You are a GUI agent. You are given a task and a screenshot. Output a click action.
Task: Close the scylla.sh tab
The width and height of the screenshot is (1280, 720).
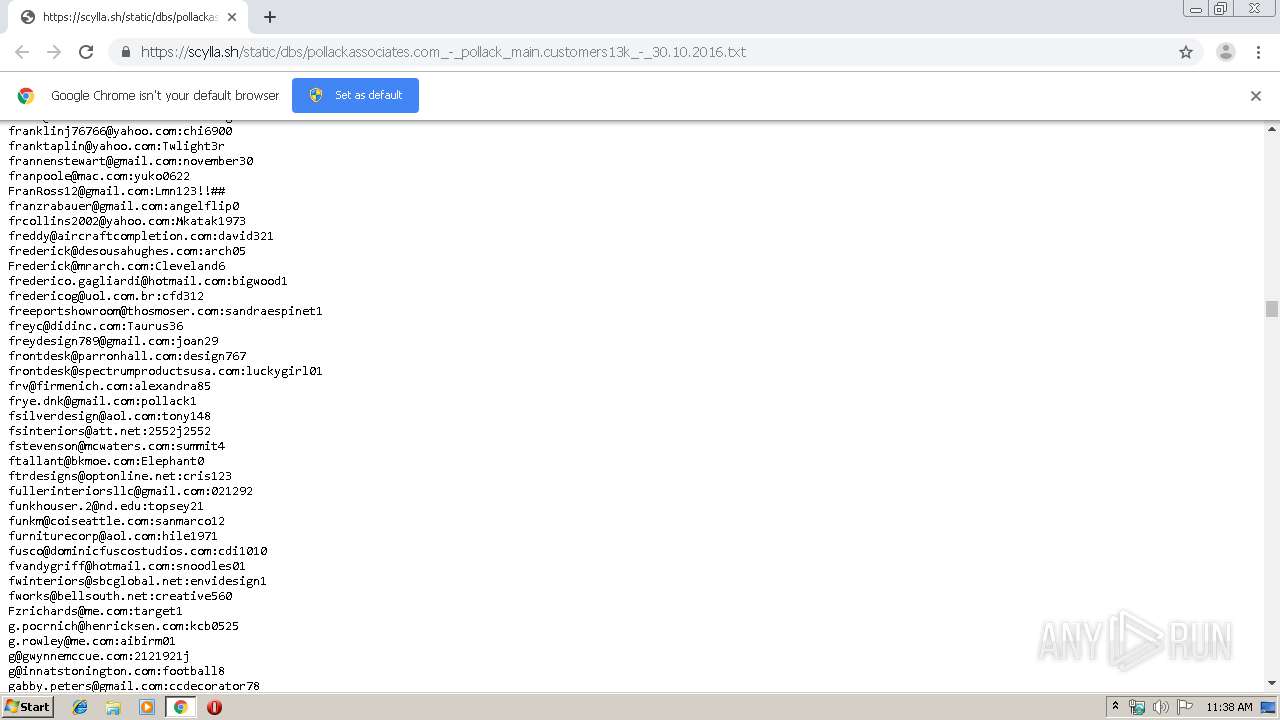tap(232, 17)
